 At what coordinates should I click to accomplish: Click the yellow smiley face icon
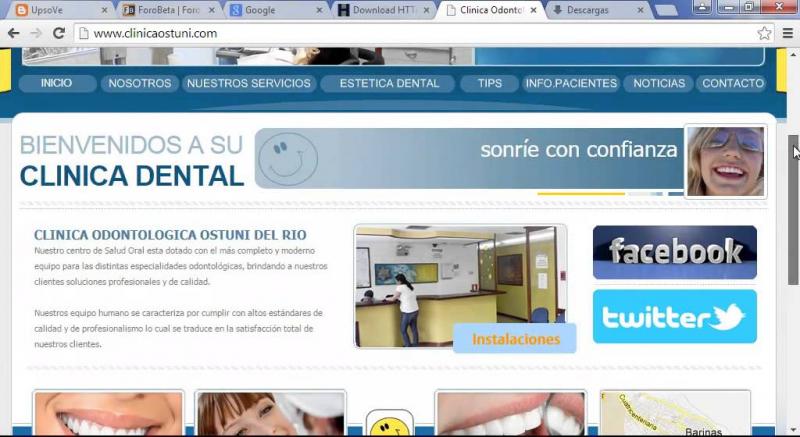coord(389,425)
